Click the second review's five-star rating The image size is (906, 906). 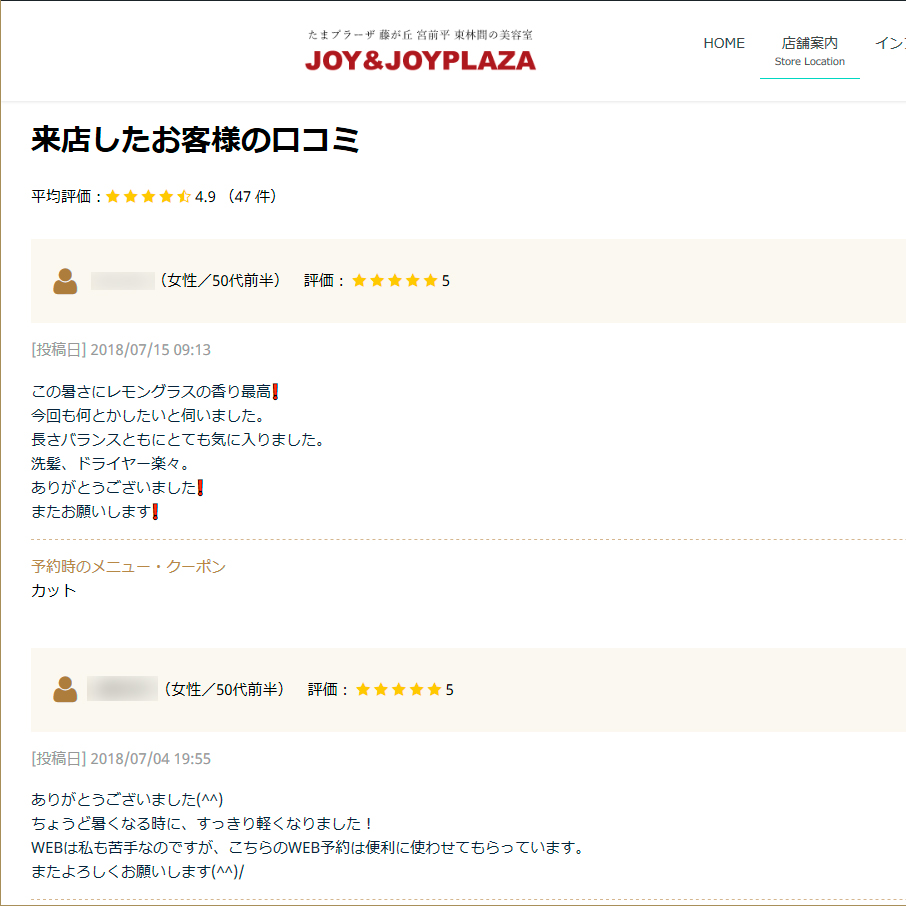tap(398, 690)
